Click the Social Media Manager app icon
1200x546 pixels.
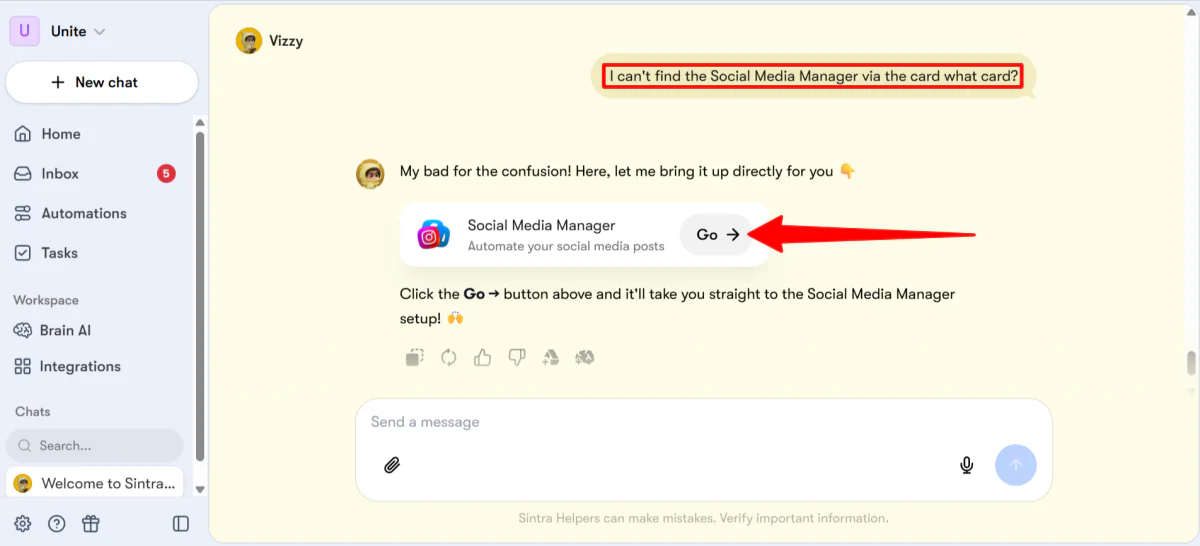pos(433,235)
